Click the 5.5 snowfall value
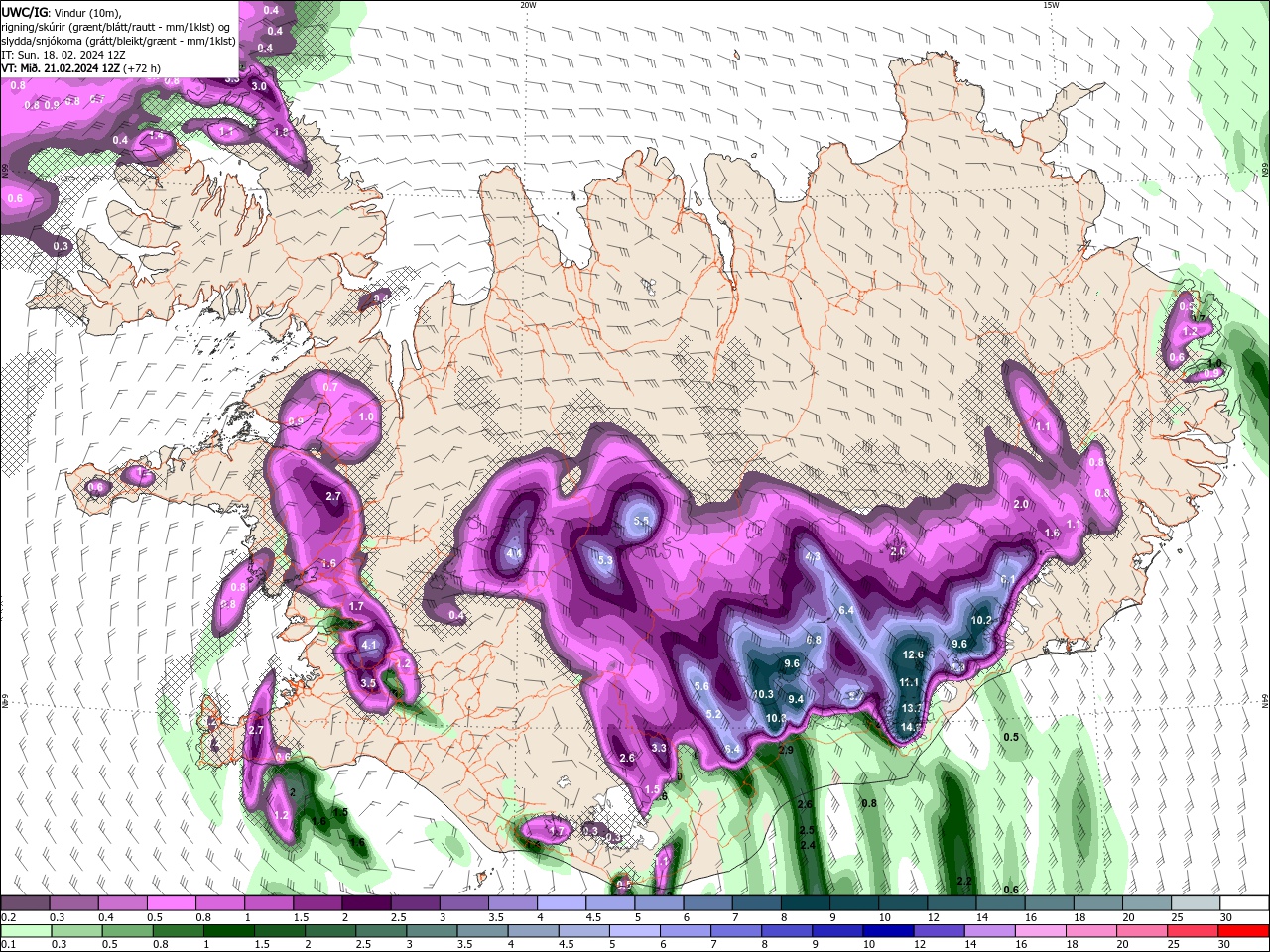Image resolution: width=1270 pixels, height=952 pixels. [x=641, y=522]
